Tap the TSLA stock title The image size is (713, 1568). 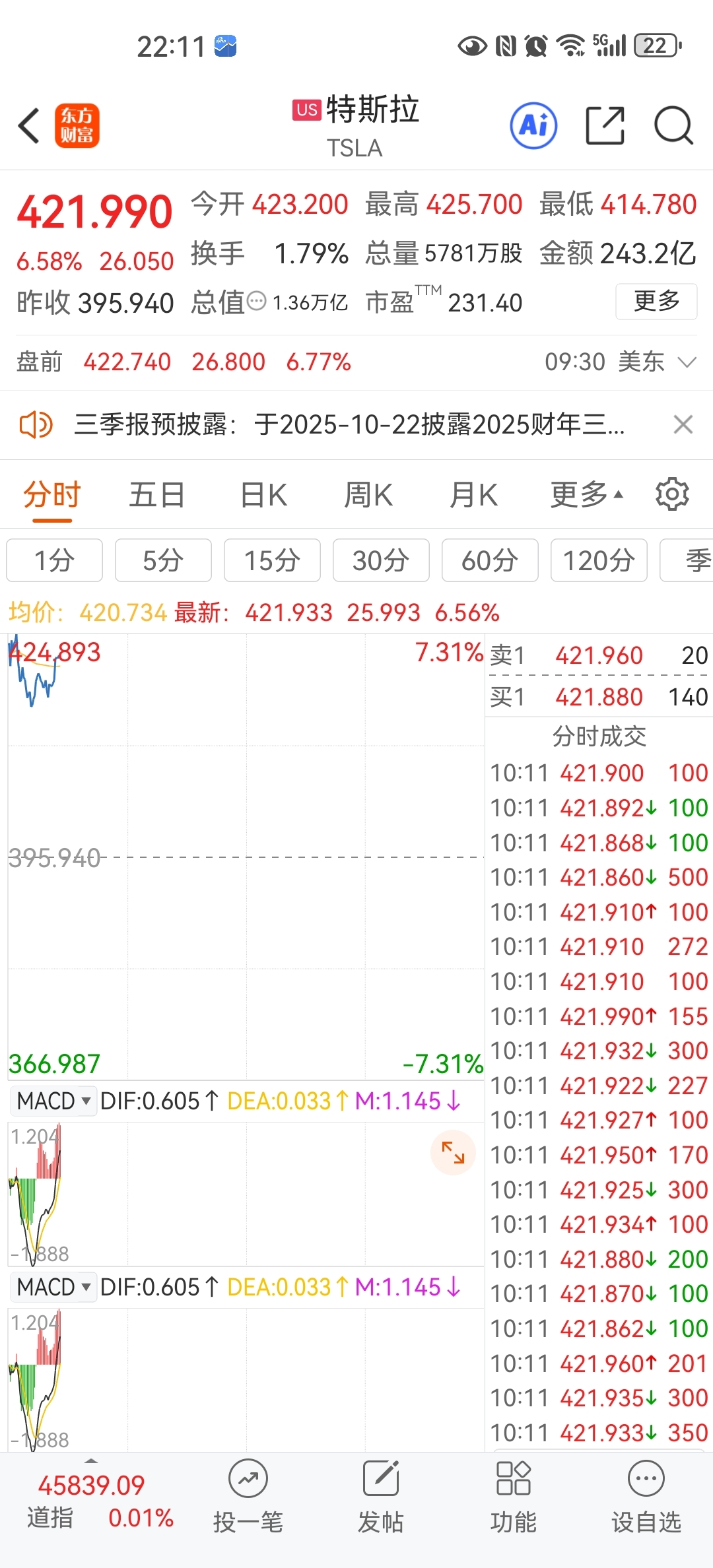(x=355, y=148)
